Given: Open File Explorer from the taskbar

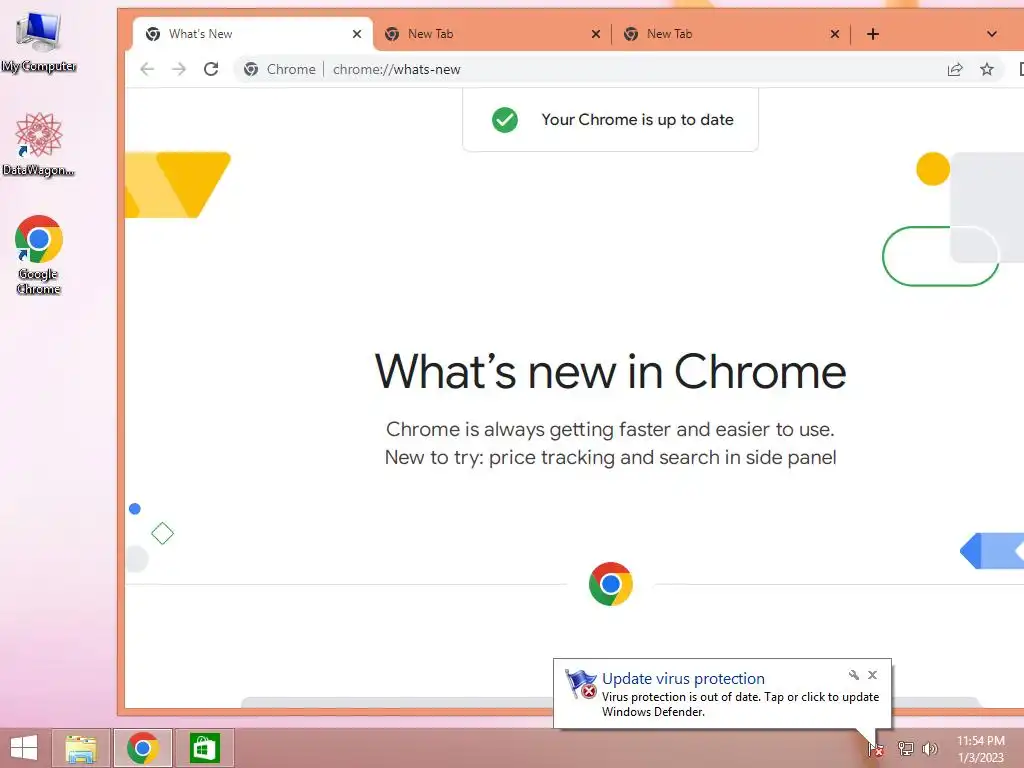Looking at the screenshot, I should tap(81, 748).
